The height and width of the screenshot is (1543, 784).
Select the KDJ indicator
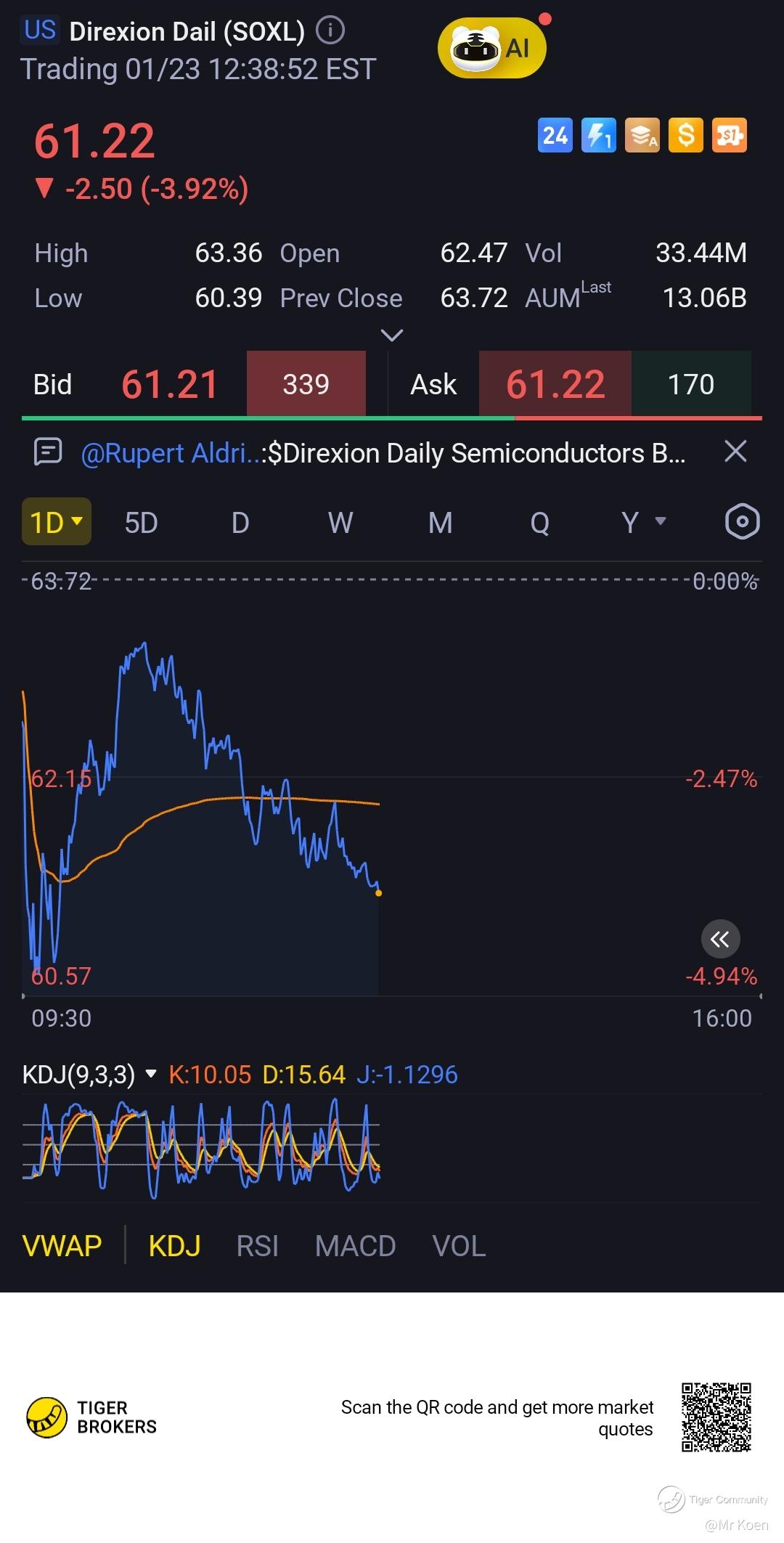(x=174, y=1246)
